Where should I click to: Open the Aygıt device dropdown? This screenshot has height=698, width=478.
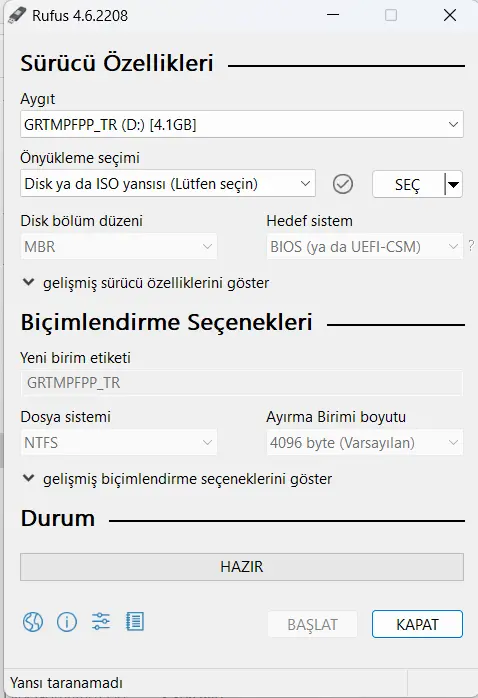(x=242, y=124)
